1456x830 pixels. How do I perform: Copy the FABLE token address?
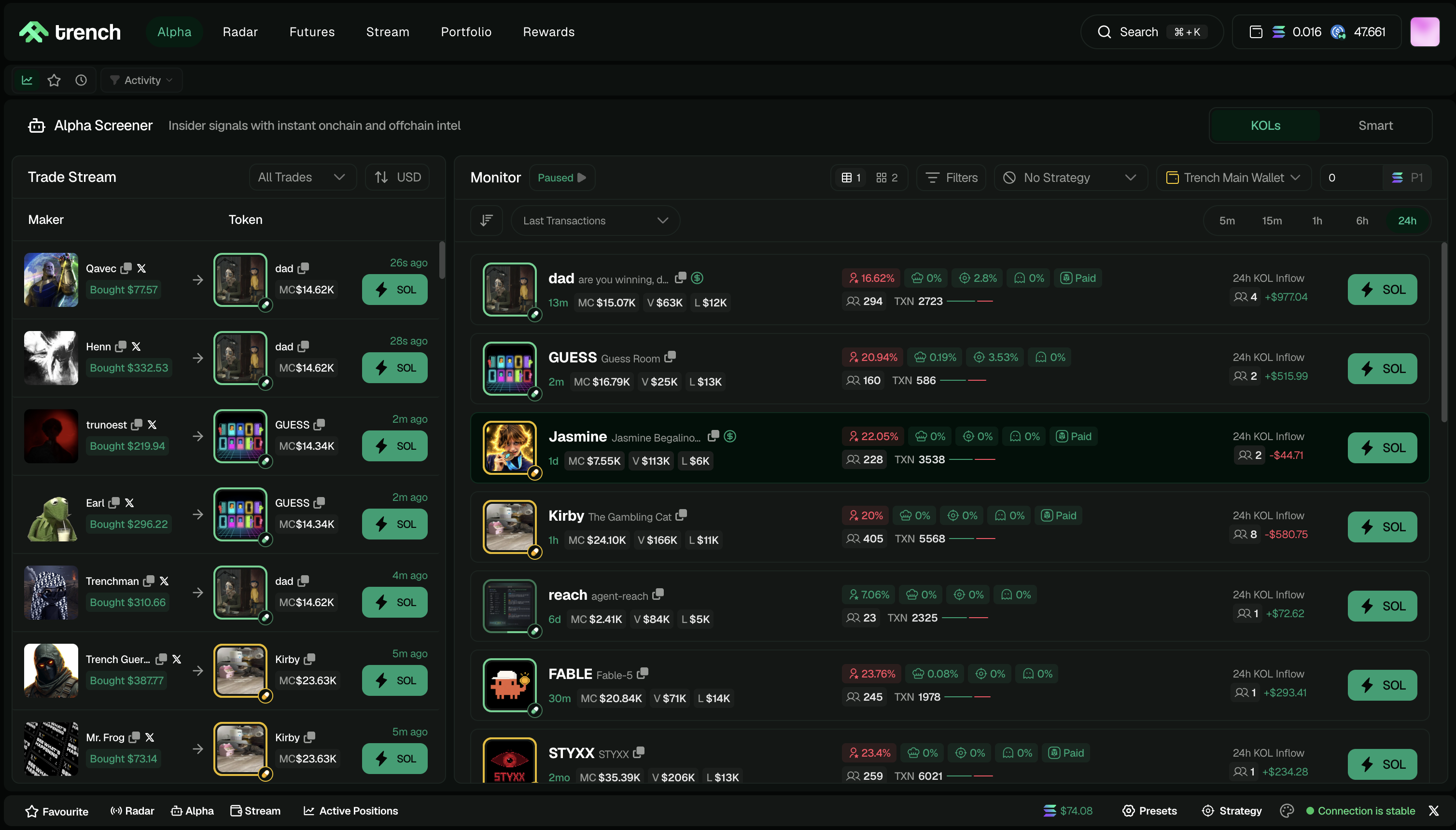pos(643,673)
